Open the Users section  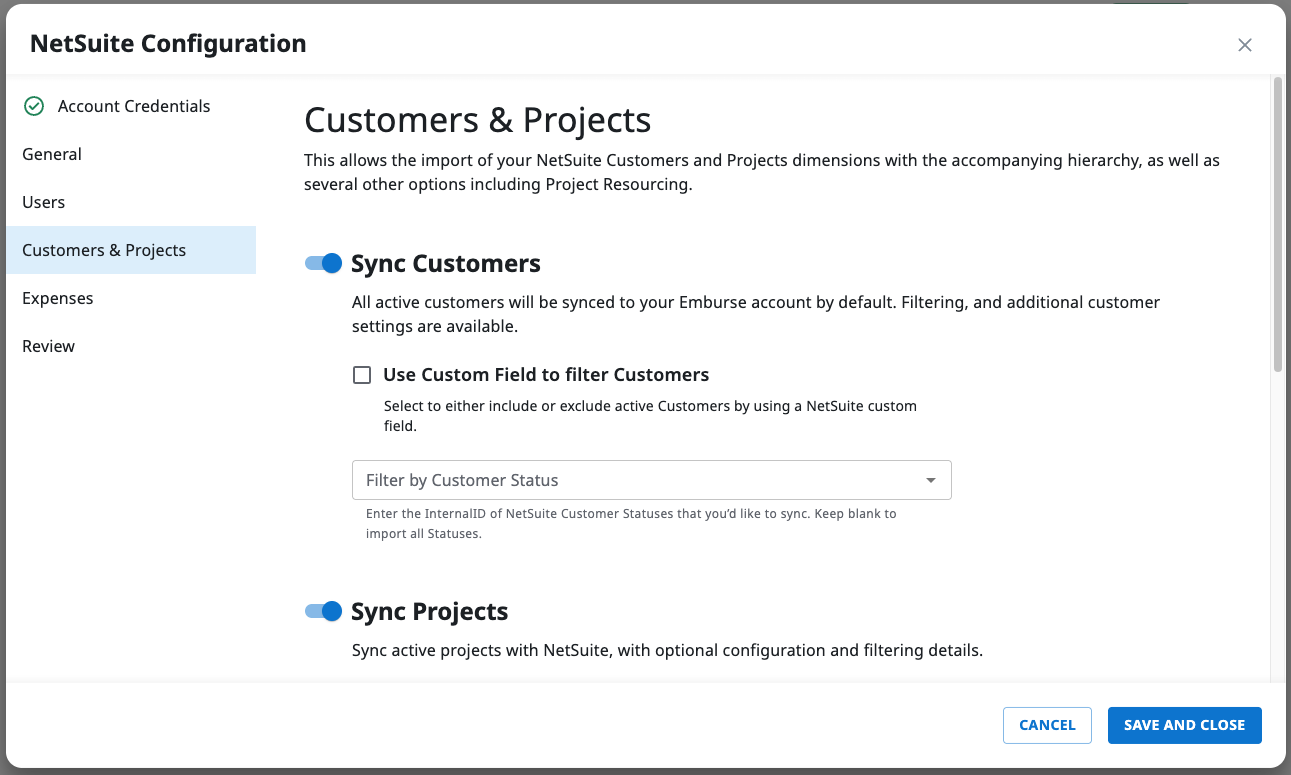pos(131,202)
